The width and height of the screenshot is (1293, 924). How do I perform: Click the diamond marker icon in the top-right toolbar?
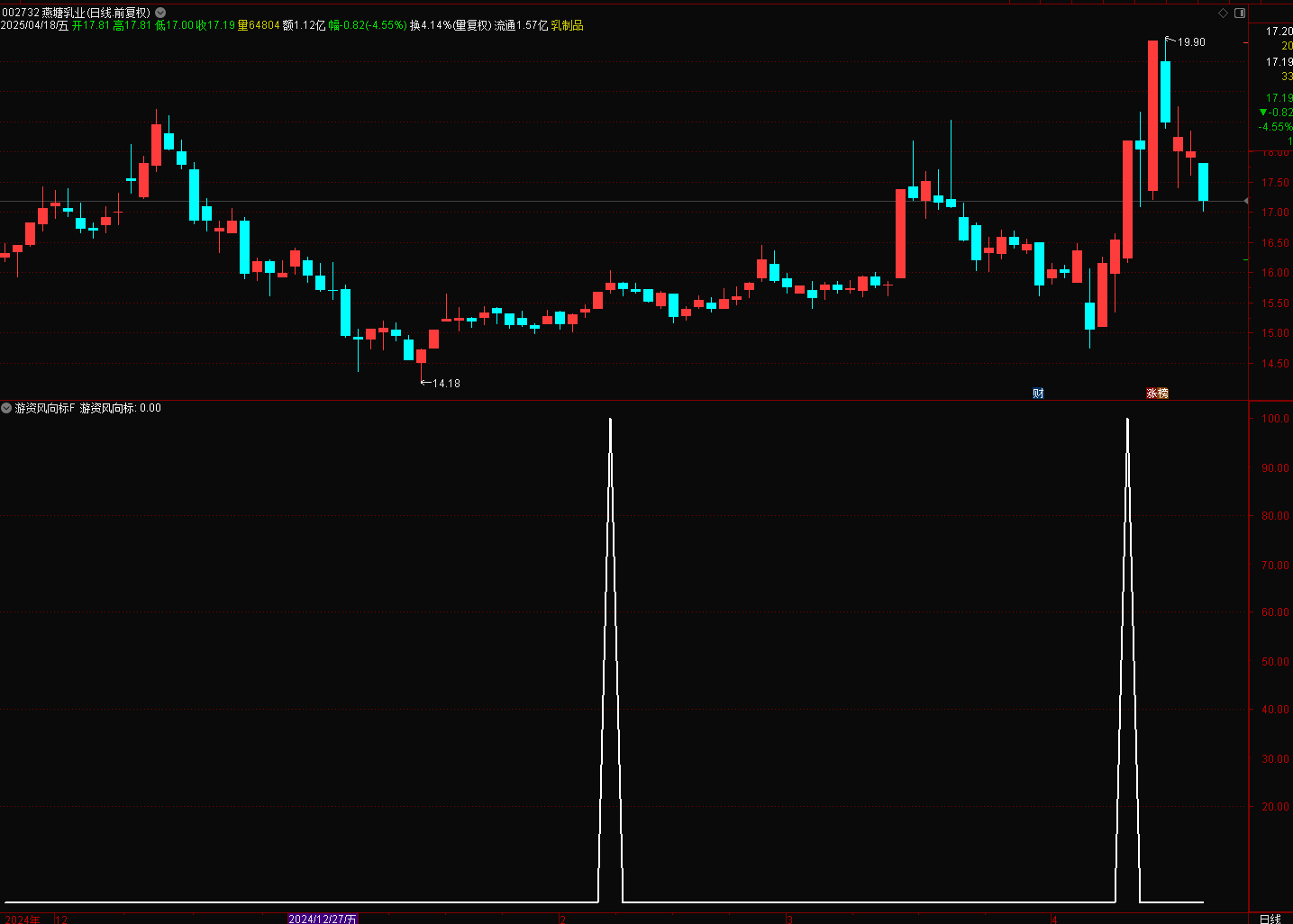click(1223, 13)
